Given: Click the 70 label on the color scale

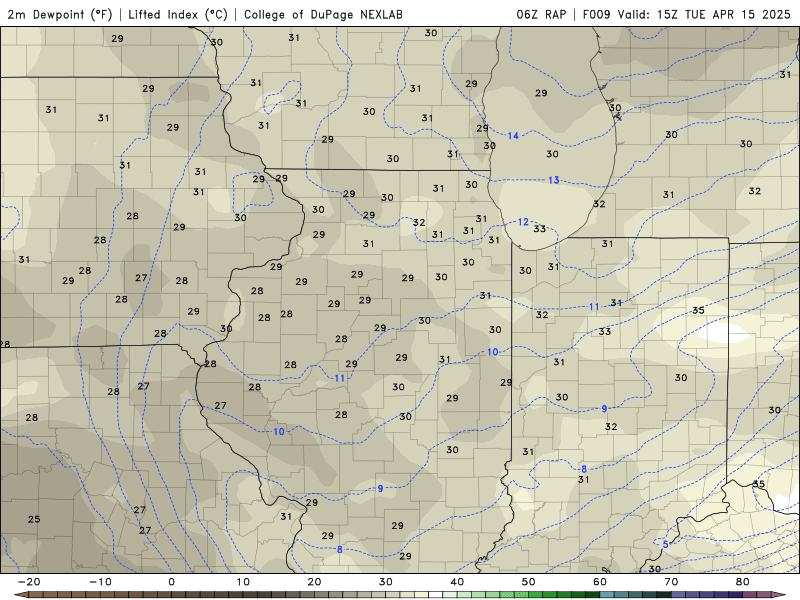Looking at the screenshot, I should (x=671, y=582).
